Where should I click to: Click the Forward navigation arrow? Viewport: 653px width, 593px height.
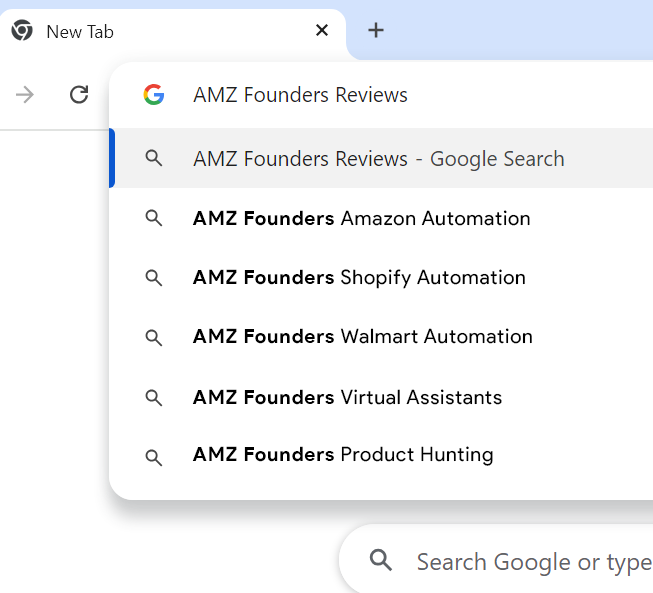25,95
